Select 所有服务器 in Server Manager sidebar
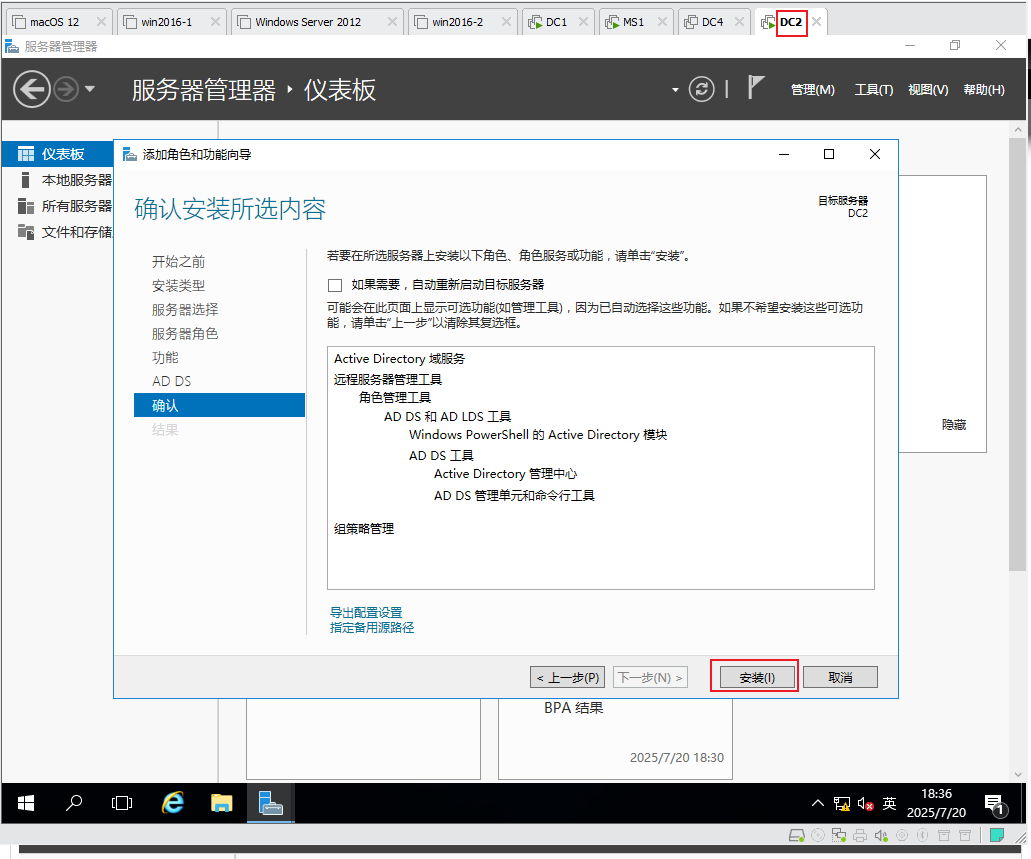Viewport: 1031px width, 859px height. coord(64,206)
